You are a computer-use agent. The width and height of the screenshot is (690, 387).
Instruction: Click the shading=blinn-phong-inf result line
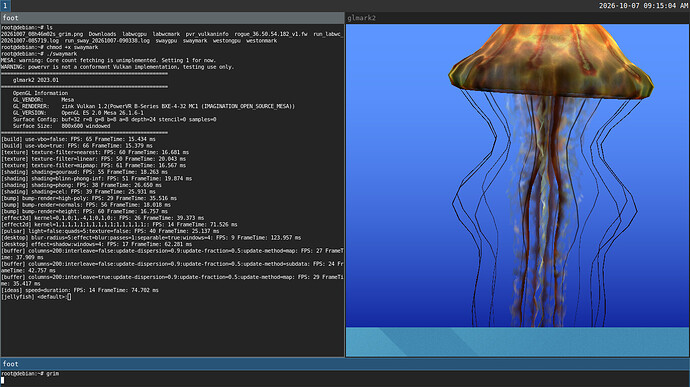click(96, 179)
